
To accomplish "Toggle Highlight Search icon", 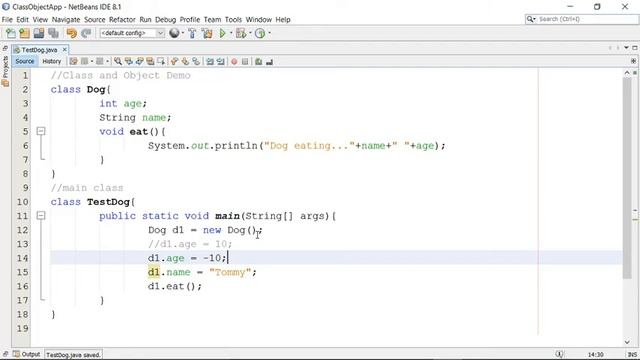I will (150, 61).
